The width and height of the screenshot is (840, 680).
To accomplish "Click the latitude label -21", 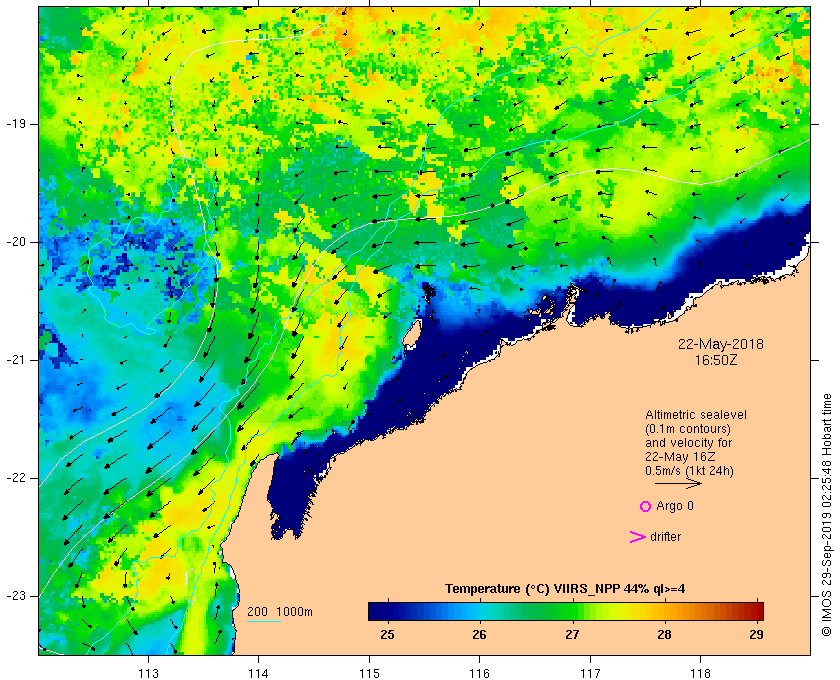I will 16,360.
